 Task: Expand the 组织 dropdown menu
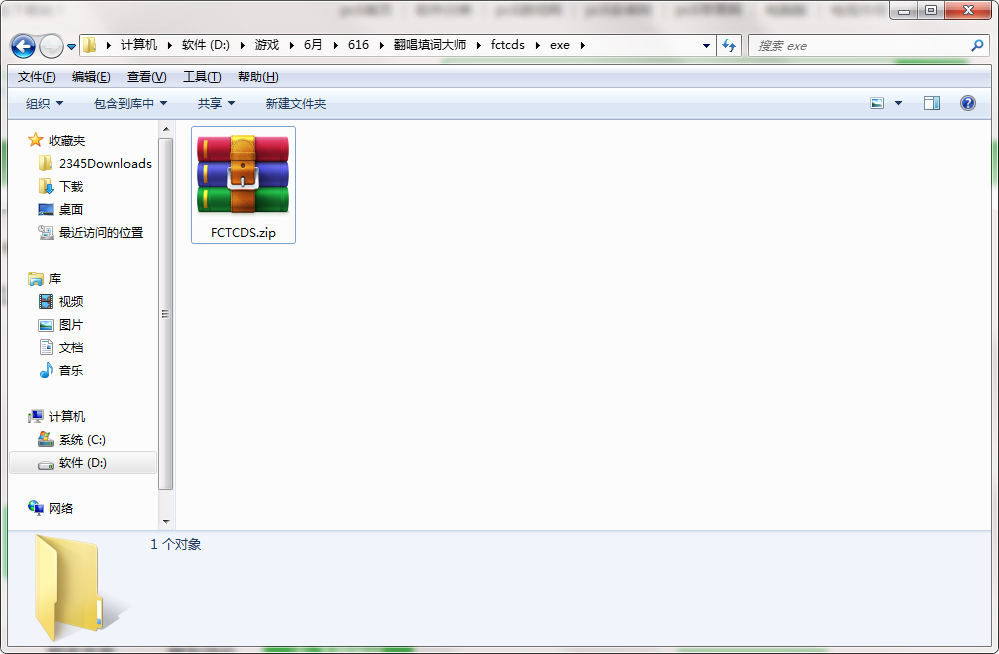click(44, 103)
